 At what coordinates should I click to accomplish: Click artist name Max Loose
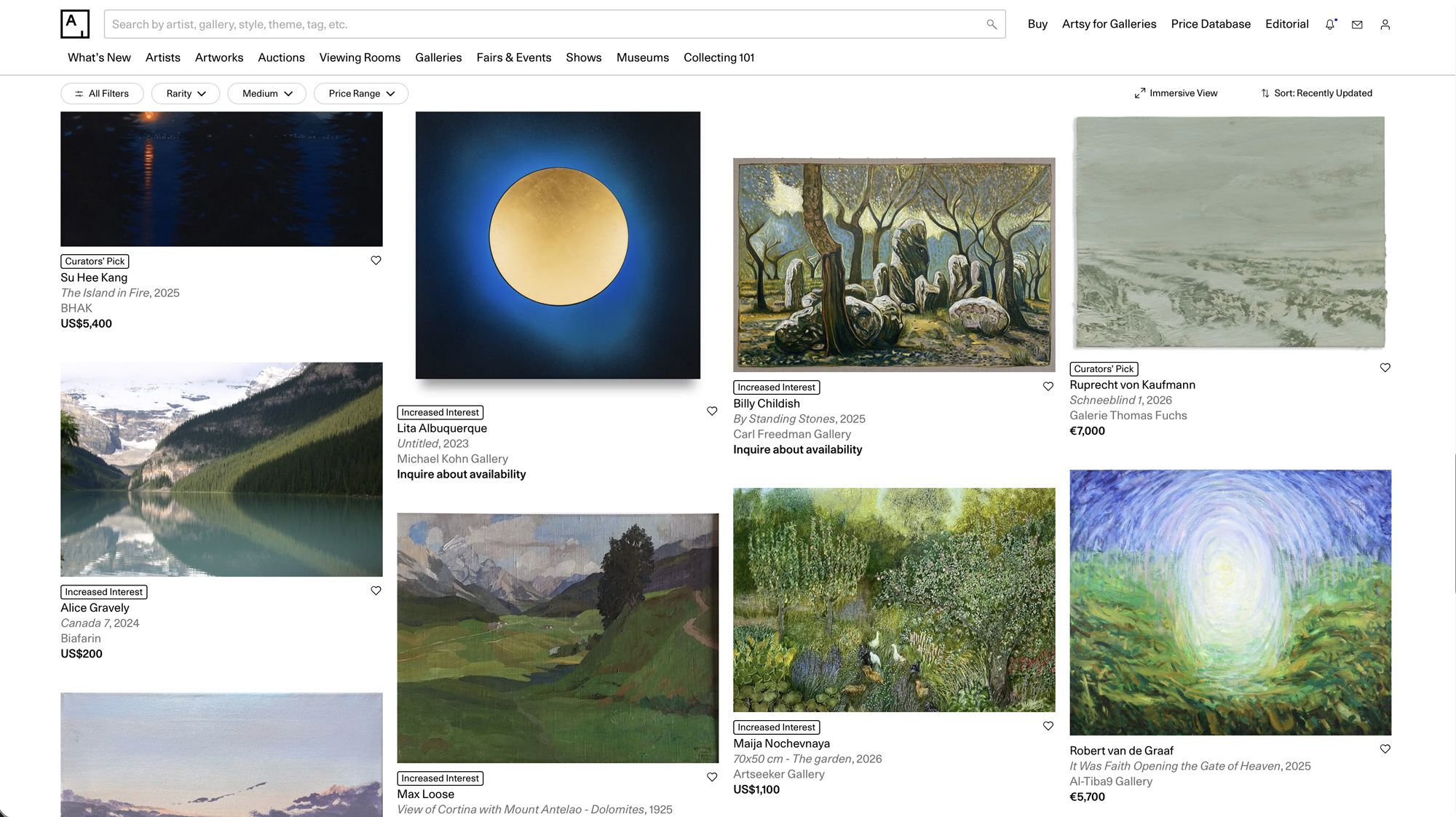click(x=425, y=794)
